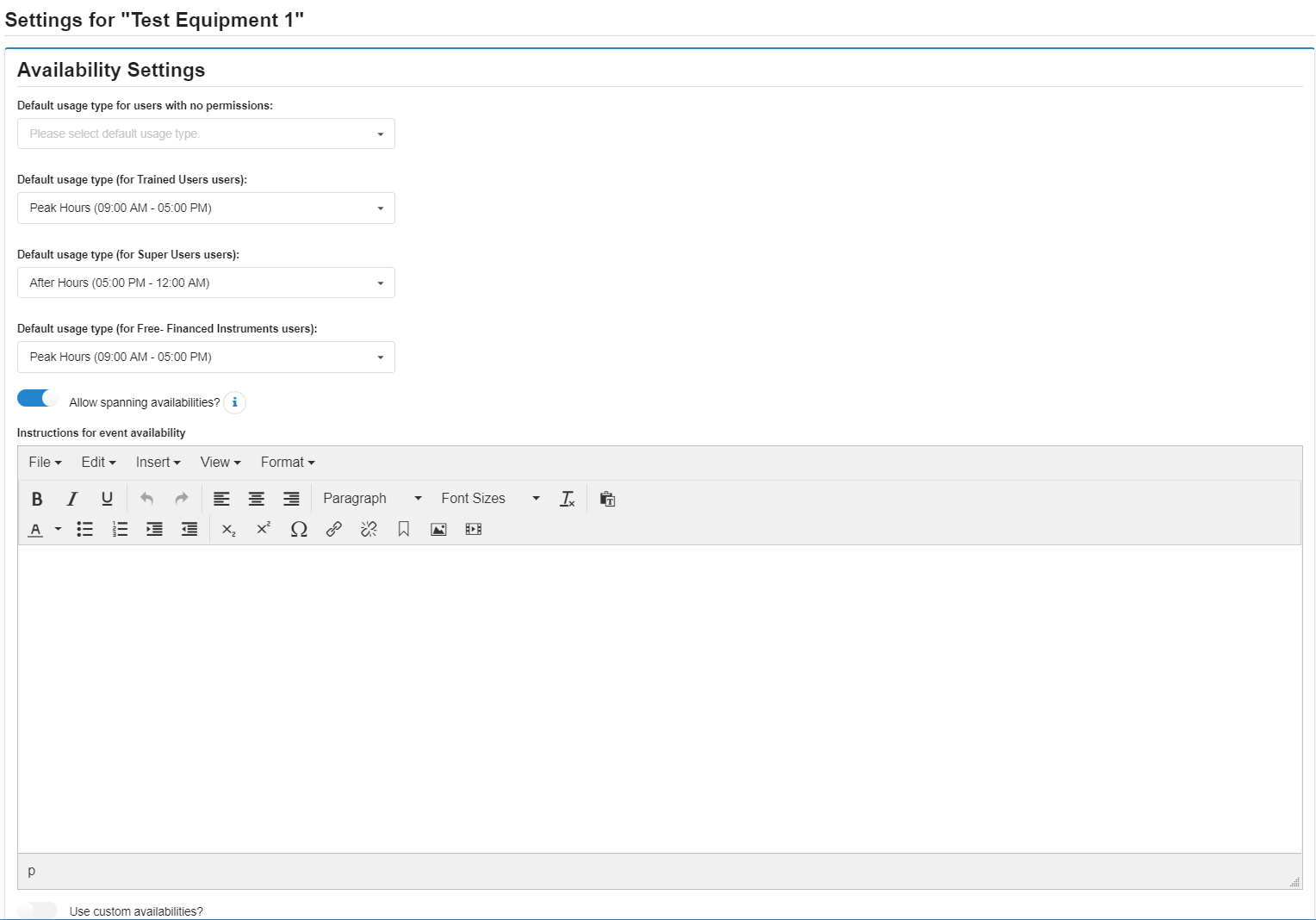Click the underline formatting icon
The image size is (1316, 920).
pos(107,499)
